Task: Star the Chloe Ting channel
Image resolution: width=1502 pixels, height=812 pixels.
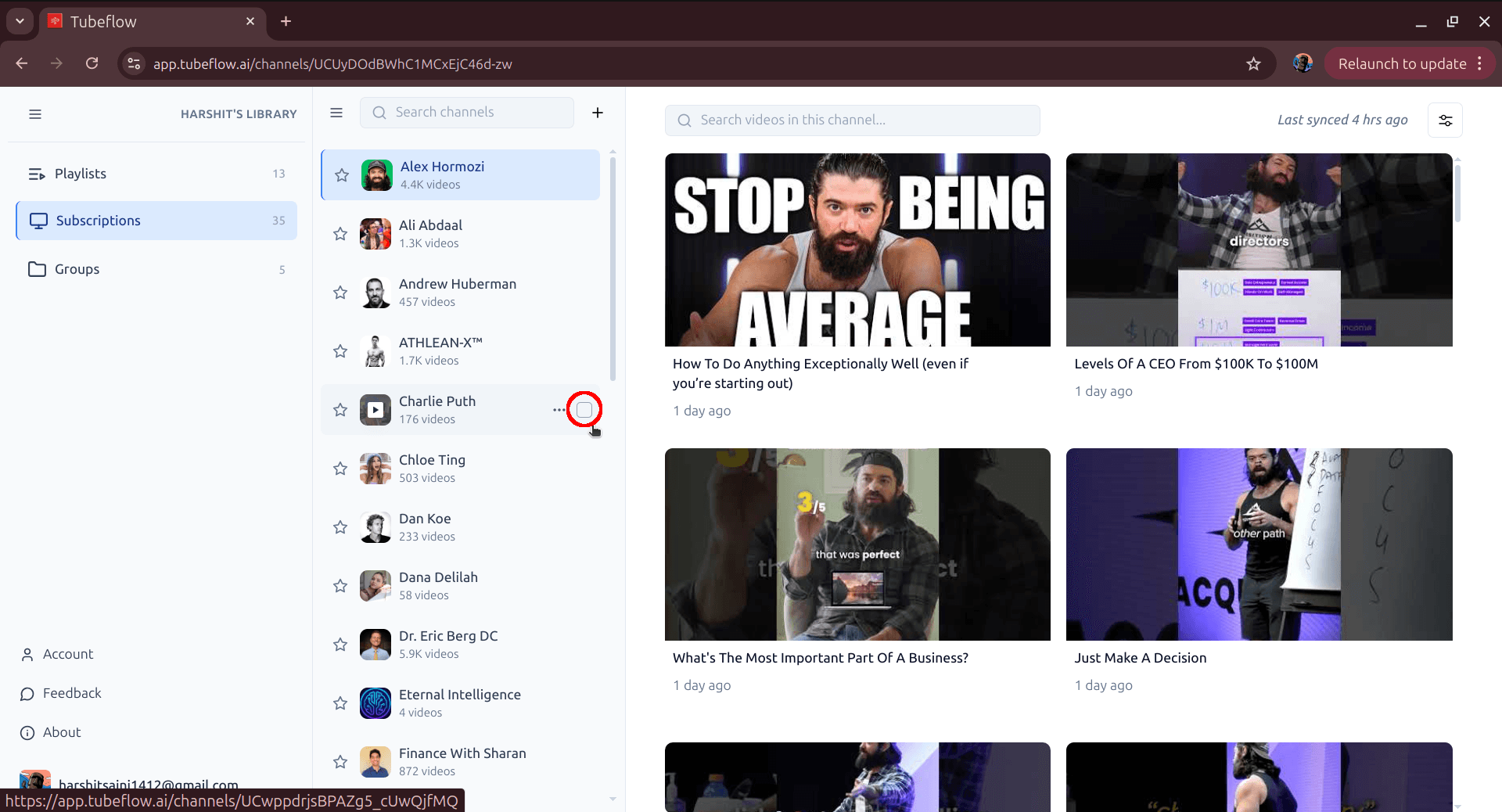Action: 340,468
